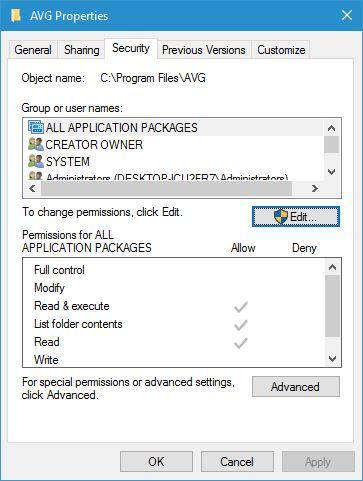Click the List folder contents allow checkmark
The width and height of the screenshot is (363, 481).
pos(241,325)
